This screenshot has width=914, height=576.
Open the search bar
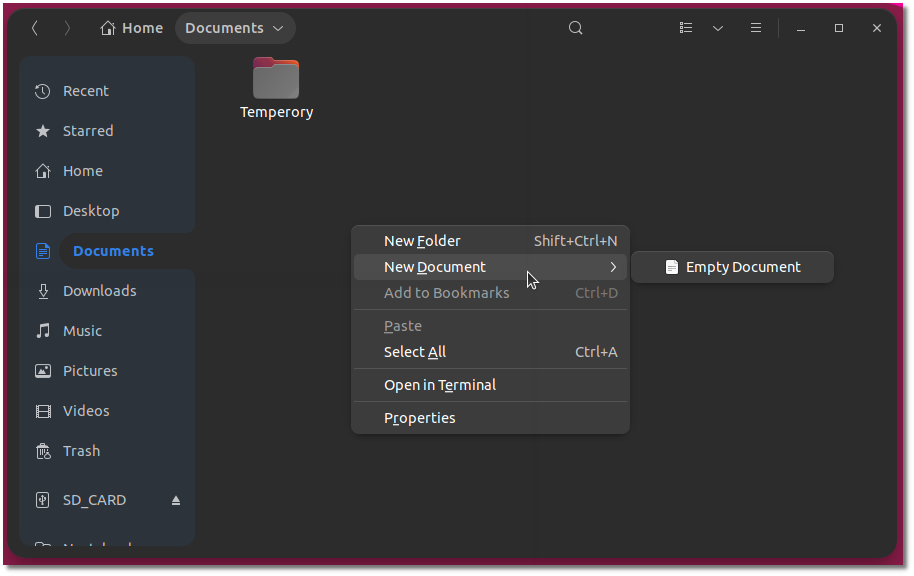[575, 28]
